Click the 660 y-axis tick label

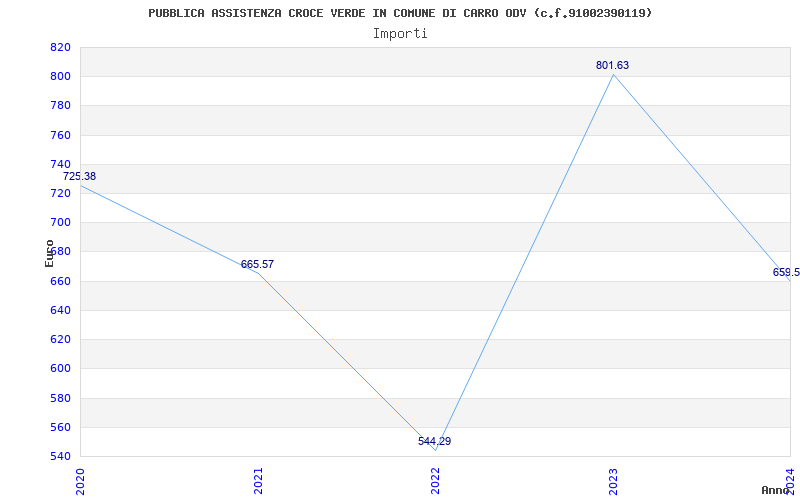(60, 281)
